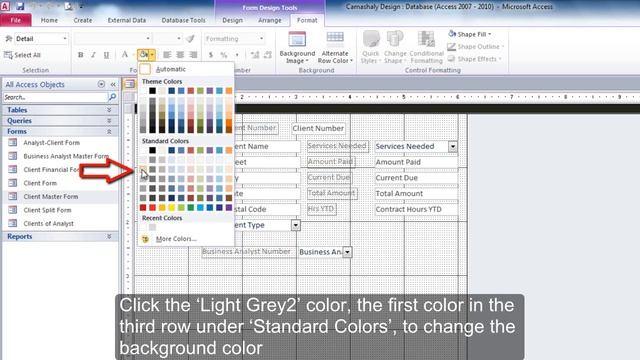Click the Access application icon in the title bar
This screenshot has width=640, height=360.
[x=5, y=7]
